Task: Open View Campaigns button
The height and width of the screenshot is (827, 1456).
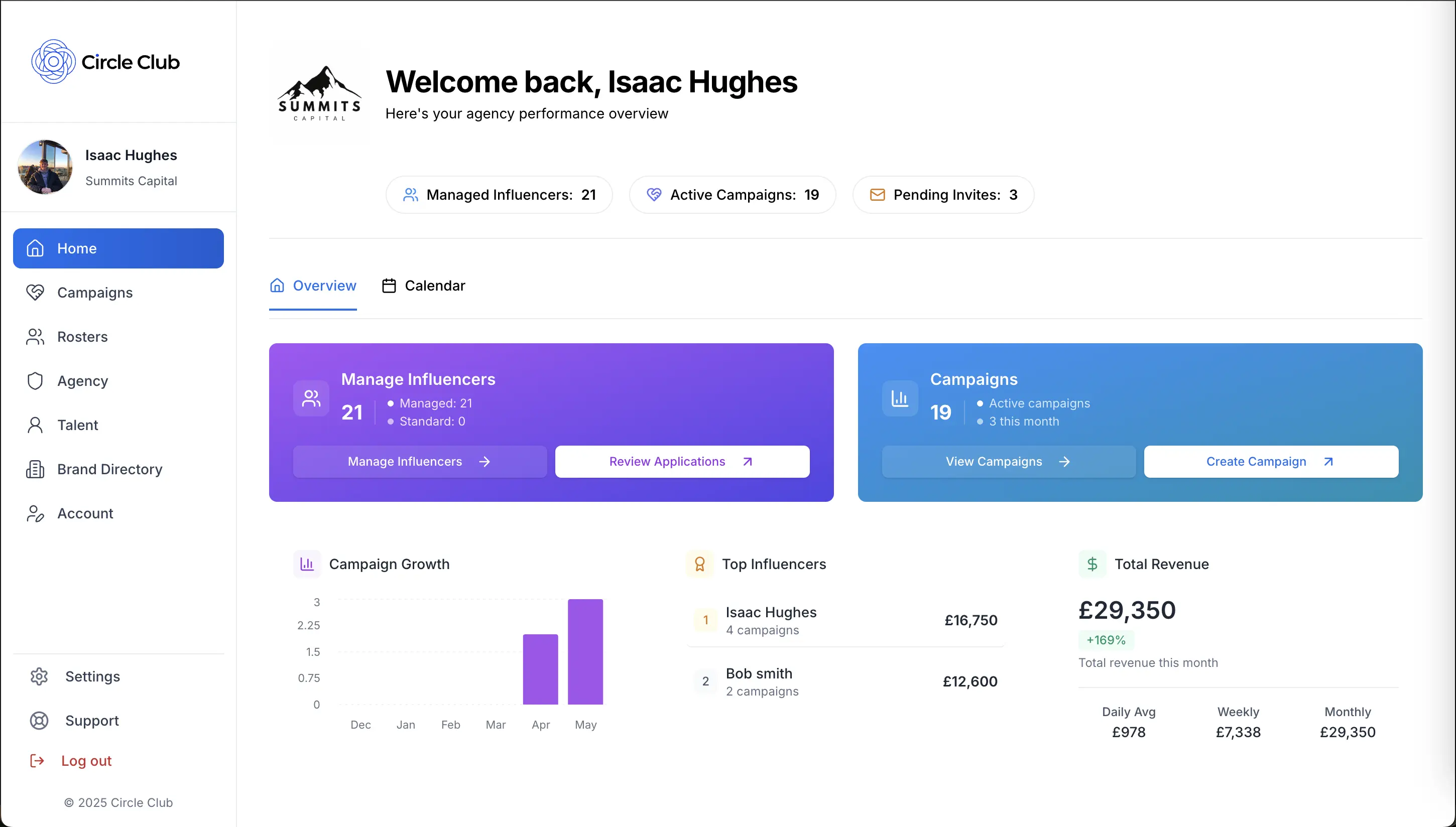Action: (1008, 462)
